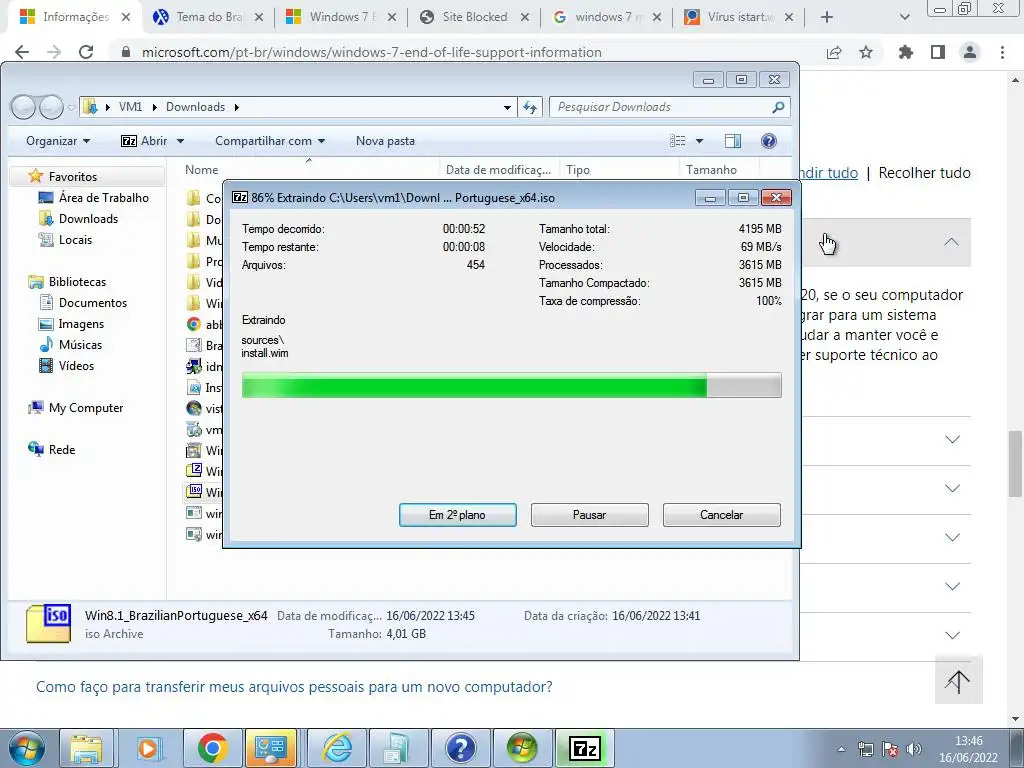Click Pesquisar Downloads search field
Viewport: 1024px width, 768px height.
click(661, 107)
